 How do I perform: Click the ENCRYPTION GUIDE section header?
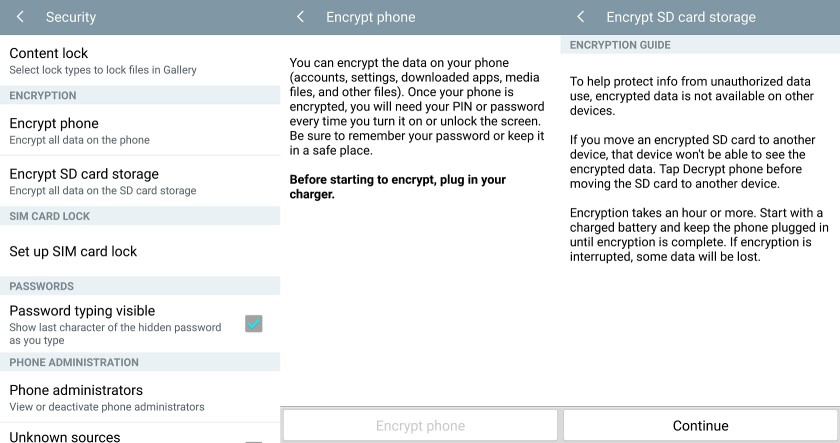tap(620, 45)
